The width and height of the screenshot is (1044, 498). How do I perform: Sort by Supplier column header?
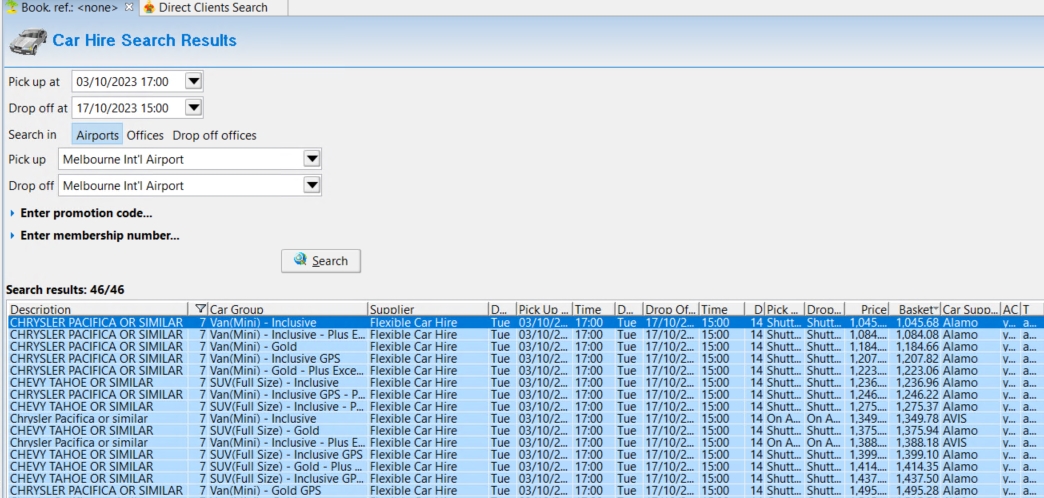pos(427,309)
